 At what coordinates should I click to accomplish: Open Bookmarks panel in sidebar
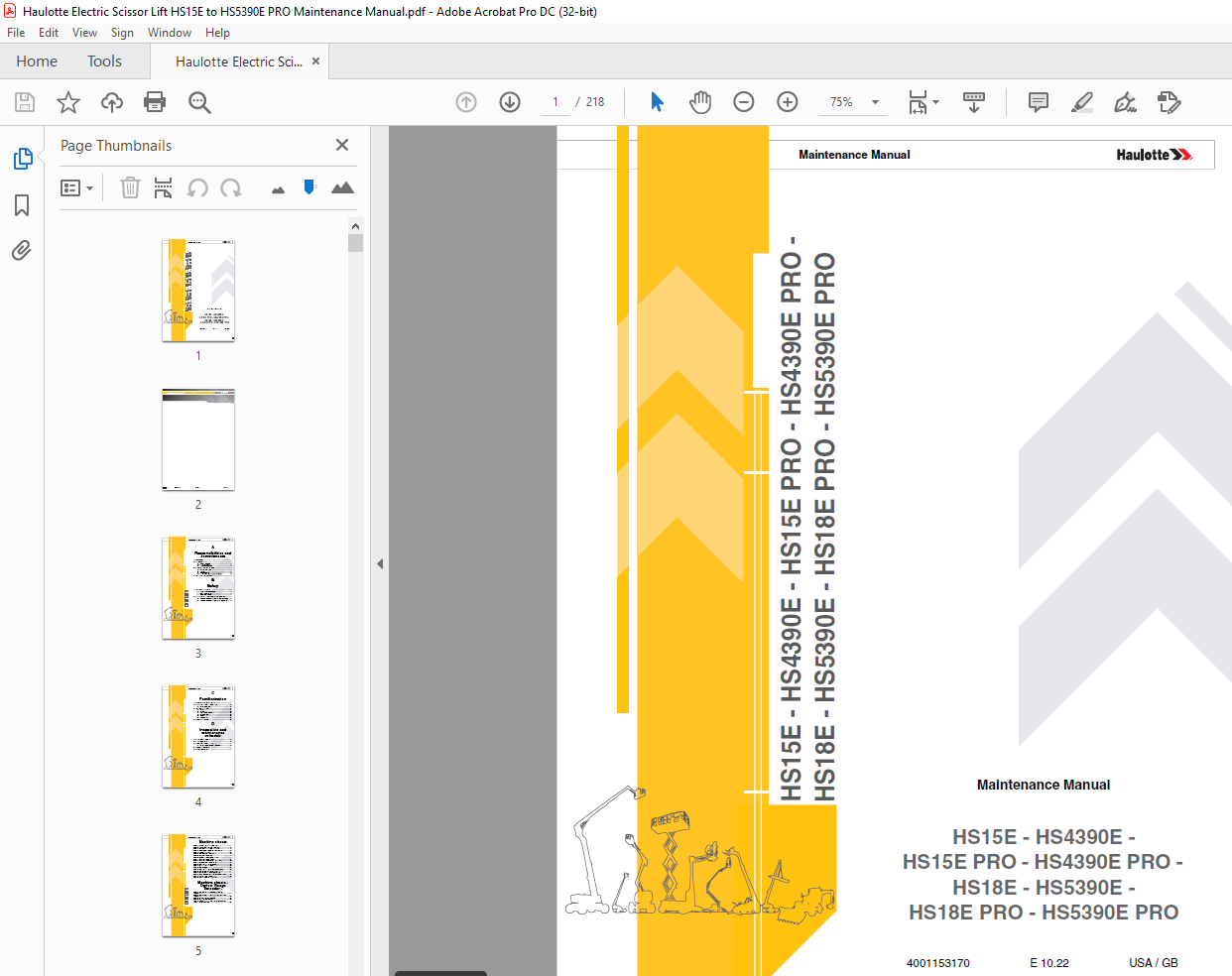click(22, 205)
